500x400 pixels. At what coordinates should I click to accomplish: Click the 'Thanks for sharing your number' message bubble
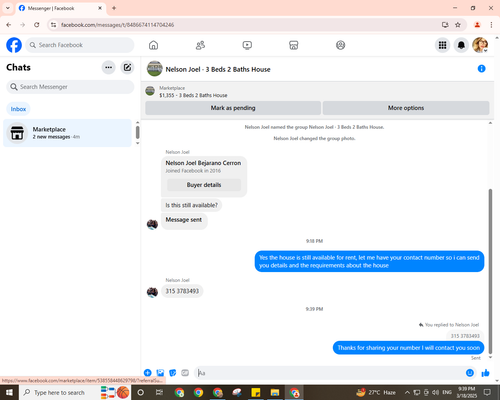(409, 348)
